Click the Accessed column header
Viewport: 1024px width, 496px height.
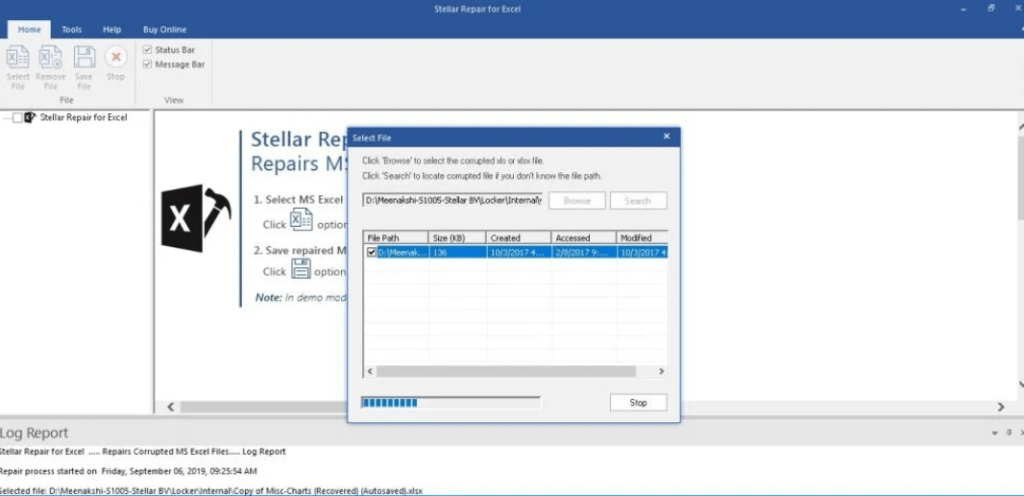coord(584,238)
